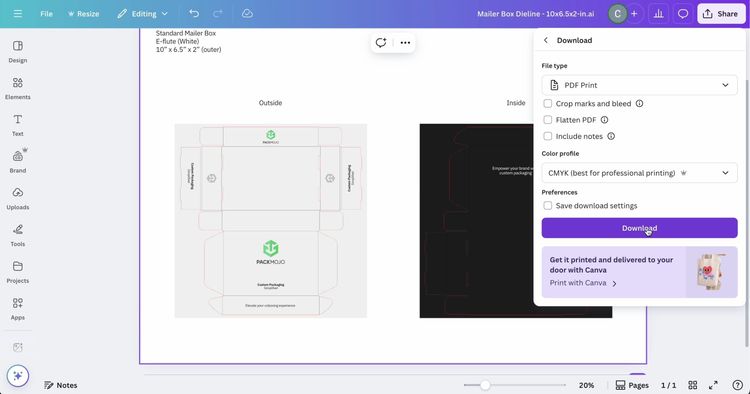
Task: Open more options in floating toolbar
Action: [405, 43]
